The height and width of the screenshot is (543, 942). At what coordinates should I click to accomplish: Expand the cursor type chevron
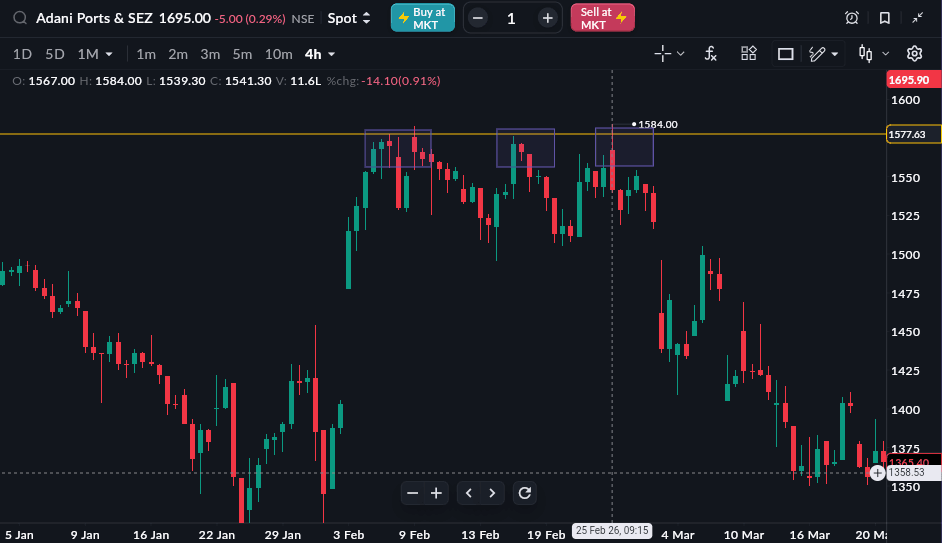click(x=681, y=54)
